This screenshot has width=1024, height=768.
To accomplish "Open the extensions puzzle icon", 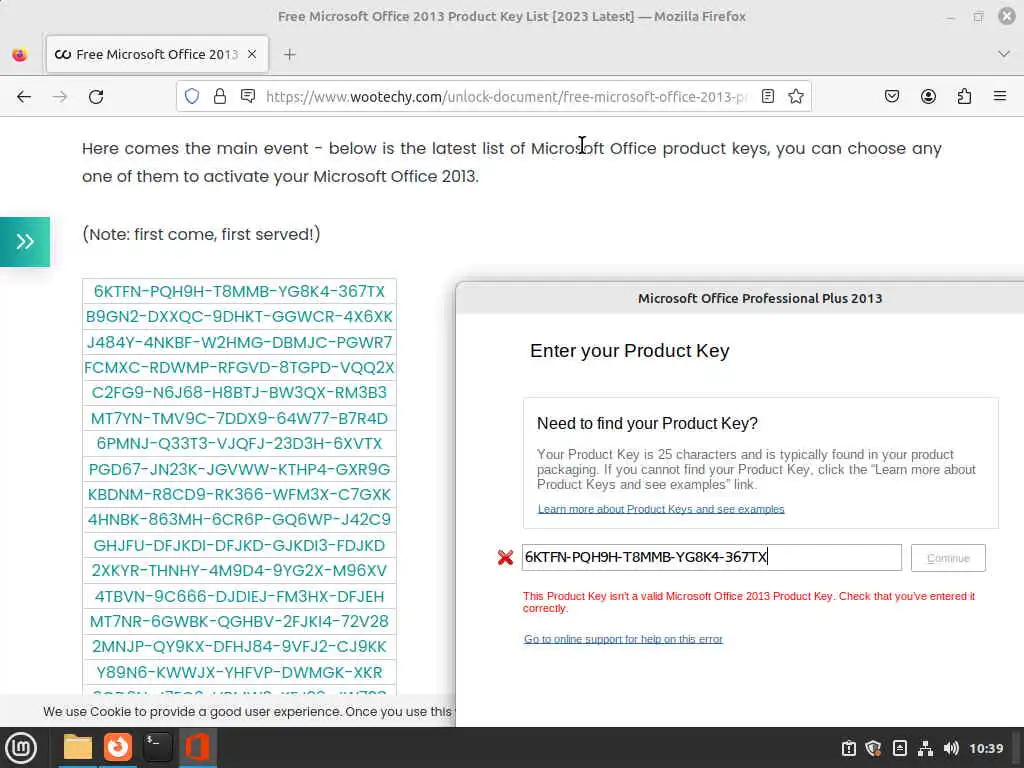I will pos(964,97).
